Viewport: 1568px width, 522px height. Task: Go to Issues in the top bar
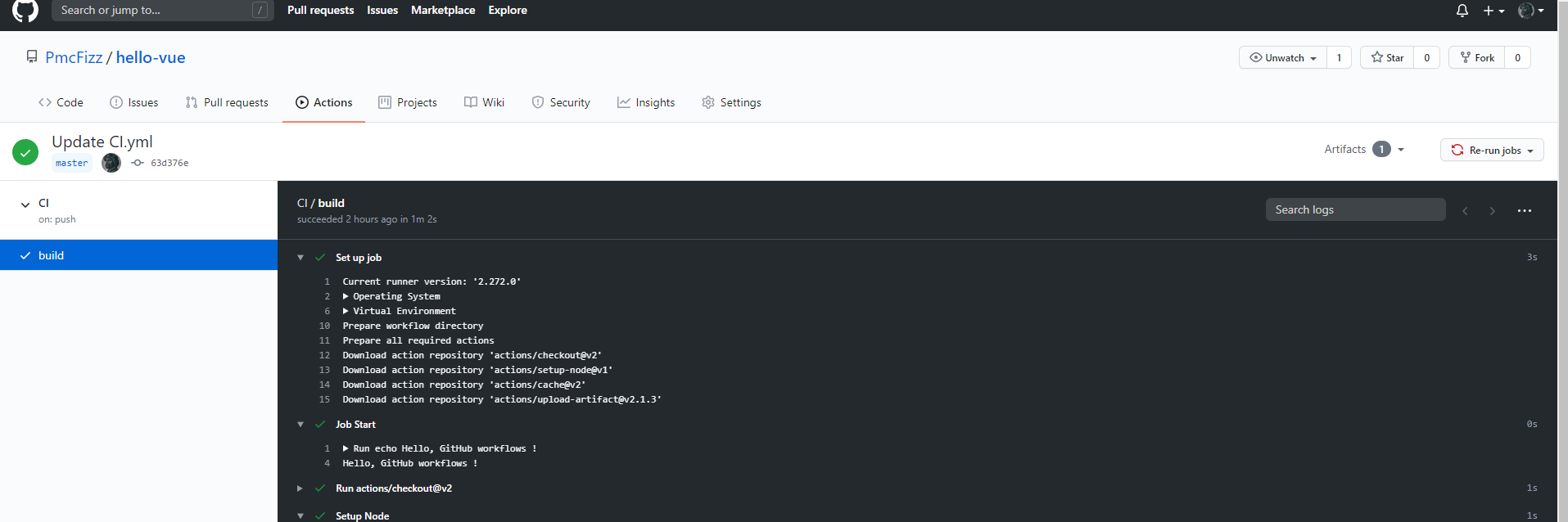pyautogui.click(x=382, y=10)
